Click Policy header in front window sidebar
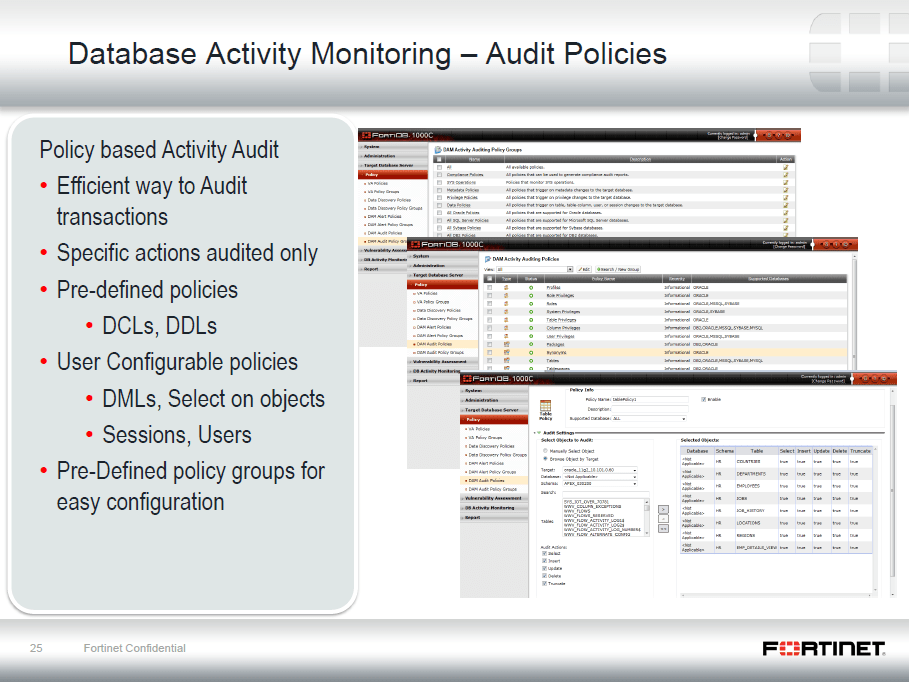Screen dimensions: 909x682 [x=494, y=419]
